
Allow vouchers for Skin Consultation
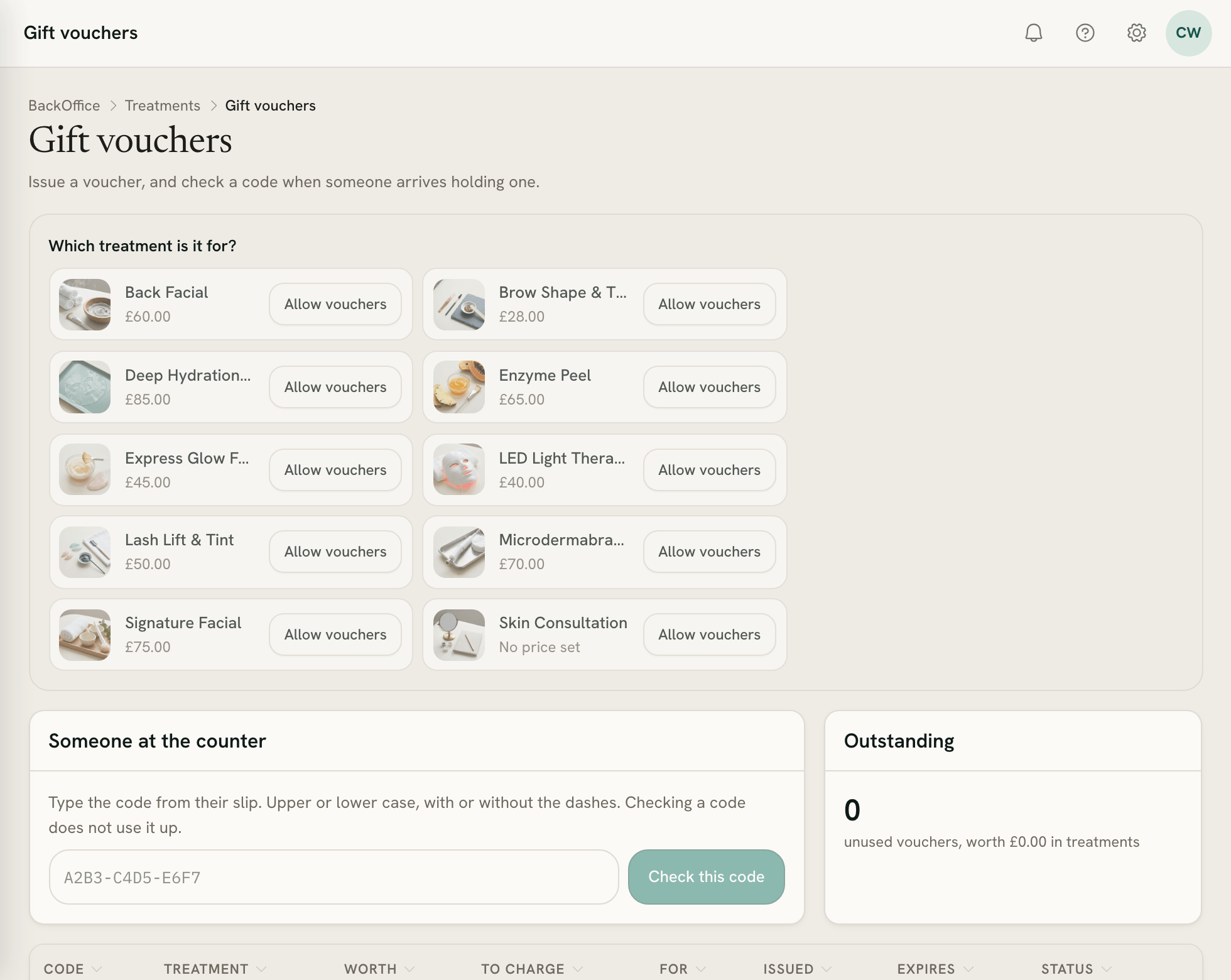pyautogui.click(x=710, y=634)
